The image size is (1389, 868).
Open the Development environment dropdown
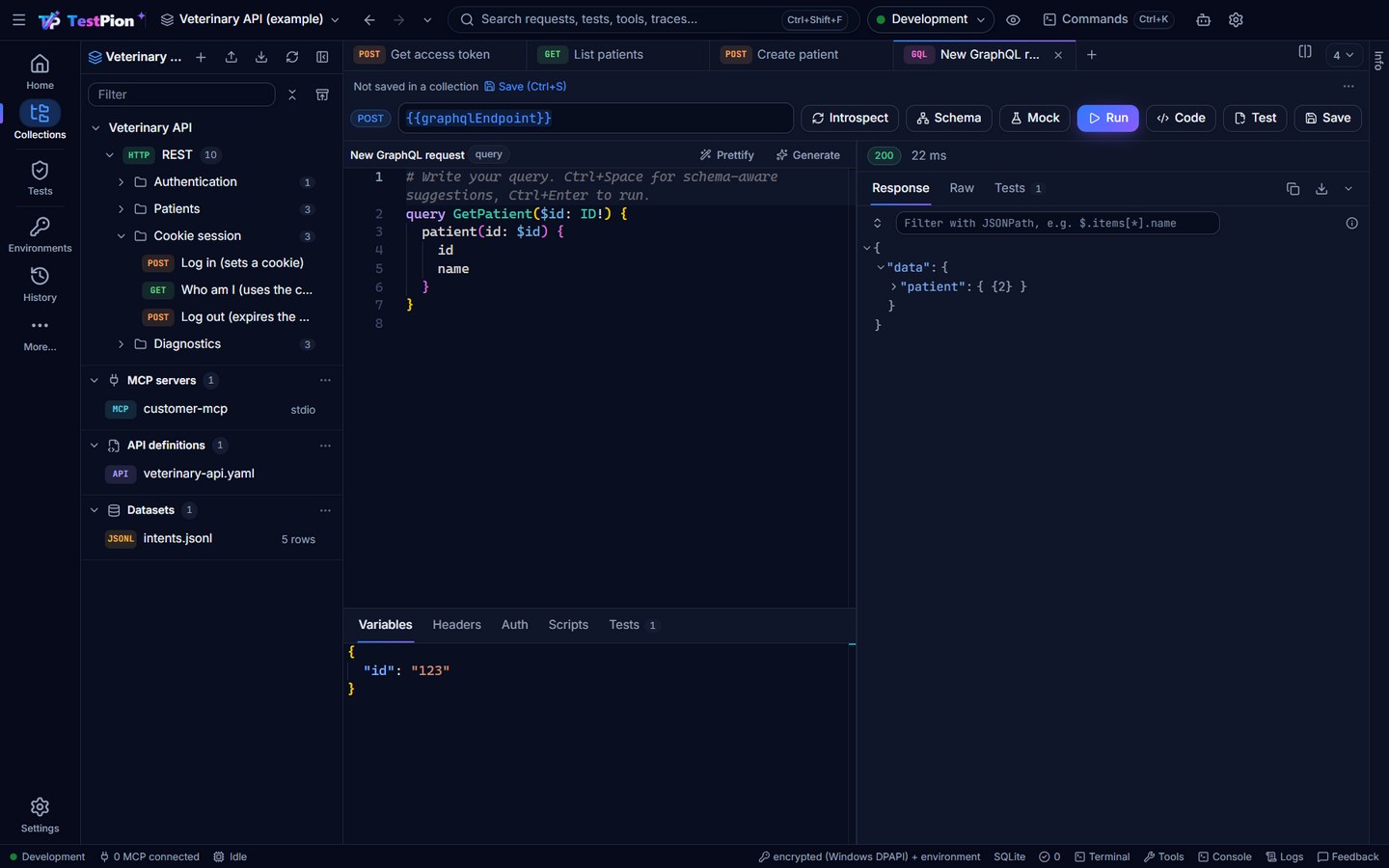coord(930,19)
